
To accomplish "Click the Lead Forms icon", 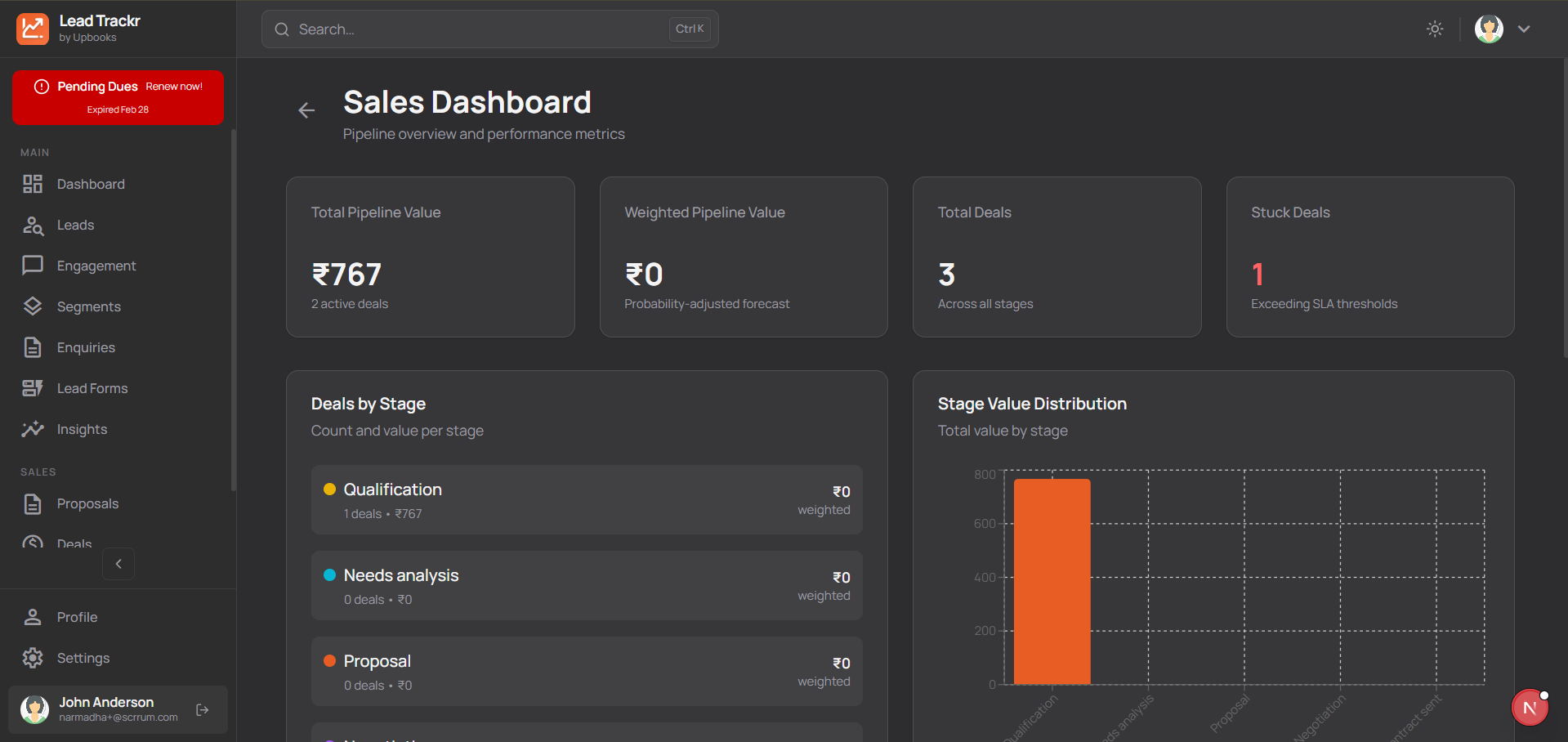I will [33, 388].
